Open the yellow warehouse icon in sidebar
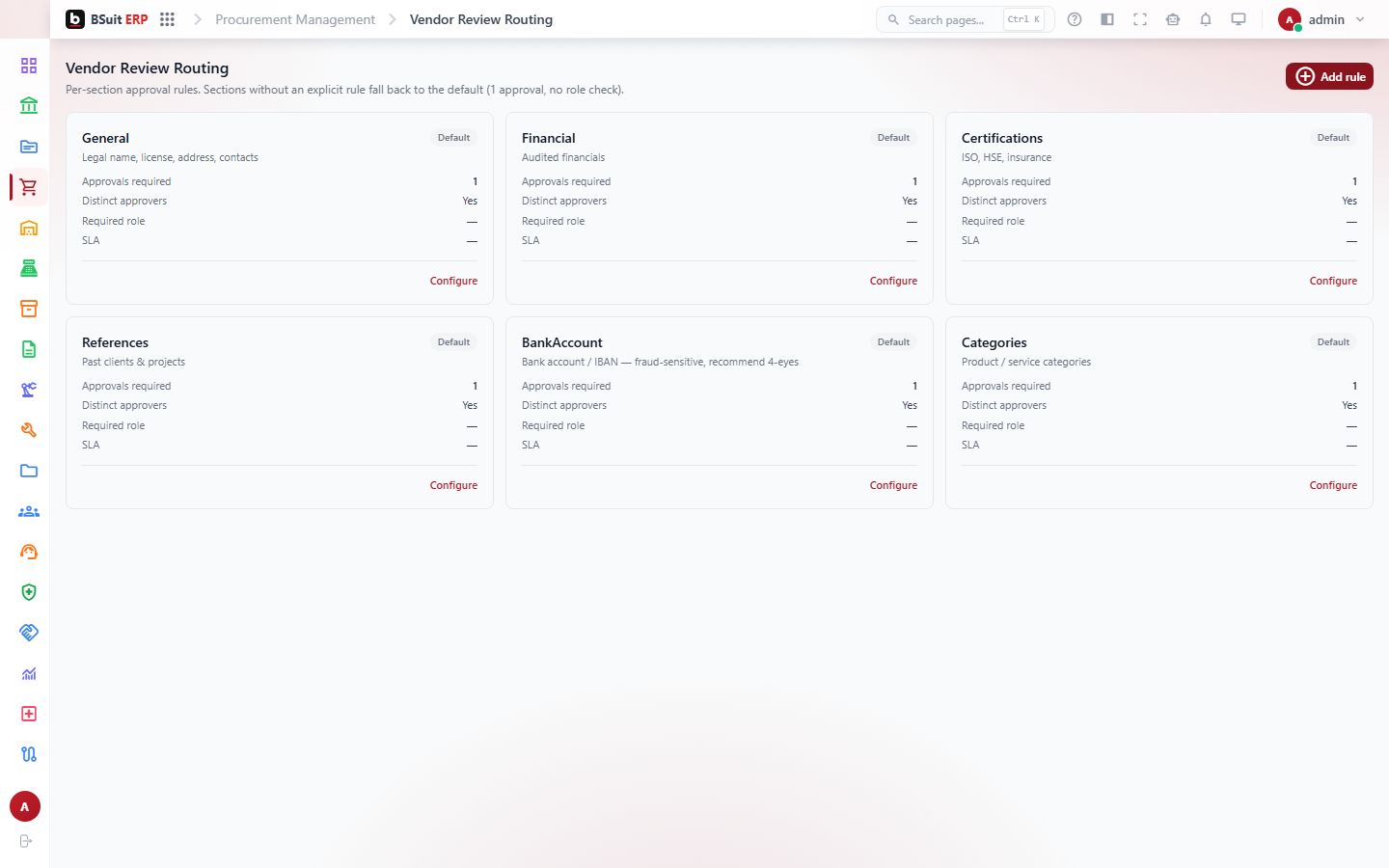 [29, 228]
